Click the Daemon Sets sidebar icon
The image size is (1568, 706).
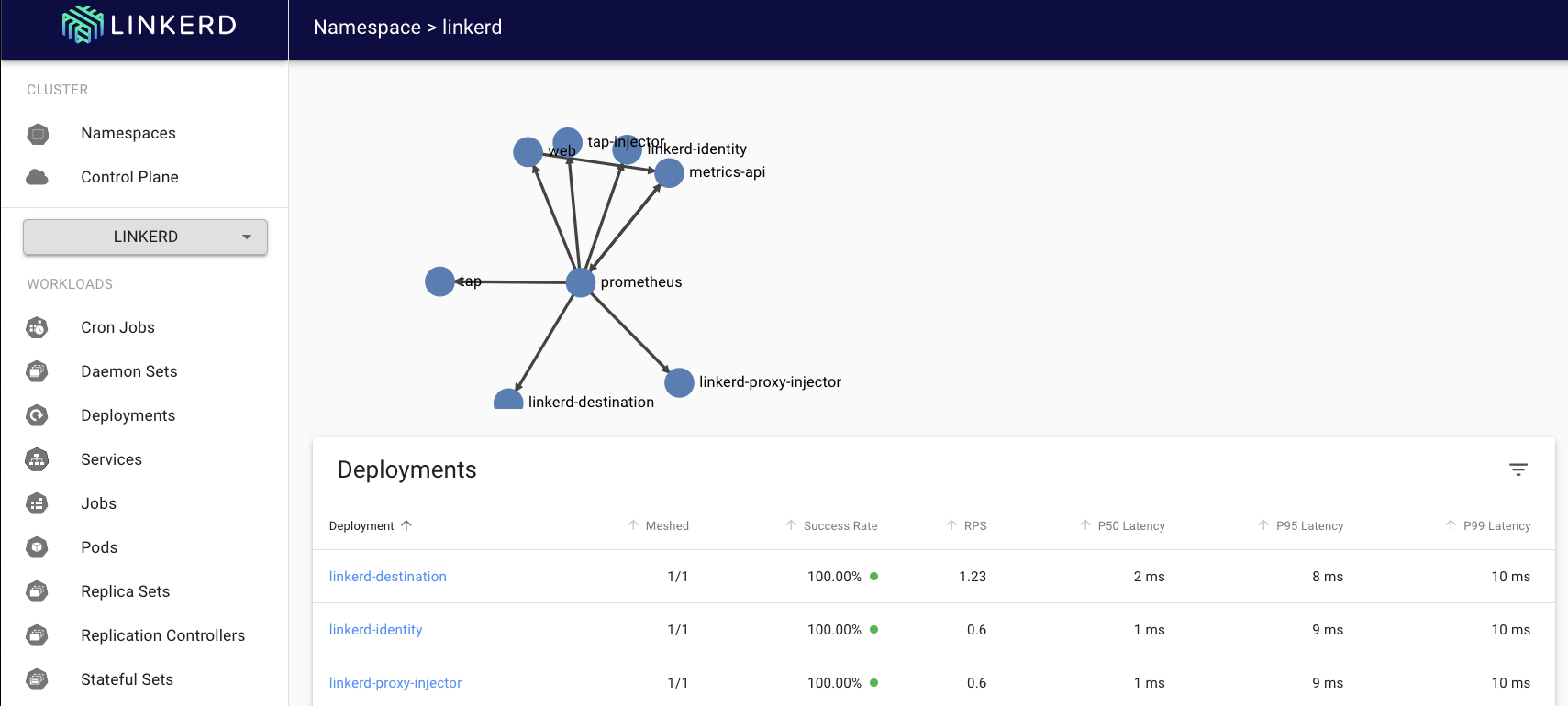click(x=38, y=371)
